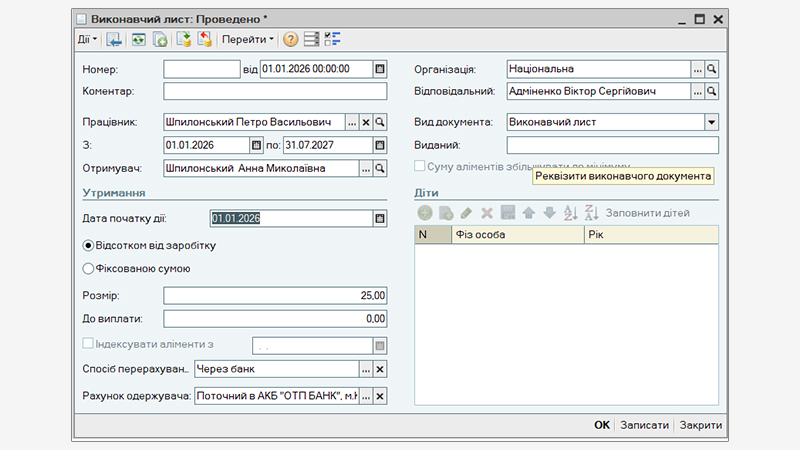Toggle Суму аліментів збільшувати checkbox
Image resolution: width=800 pixels, height=450 pixels.
tap(420, 166)
